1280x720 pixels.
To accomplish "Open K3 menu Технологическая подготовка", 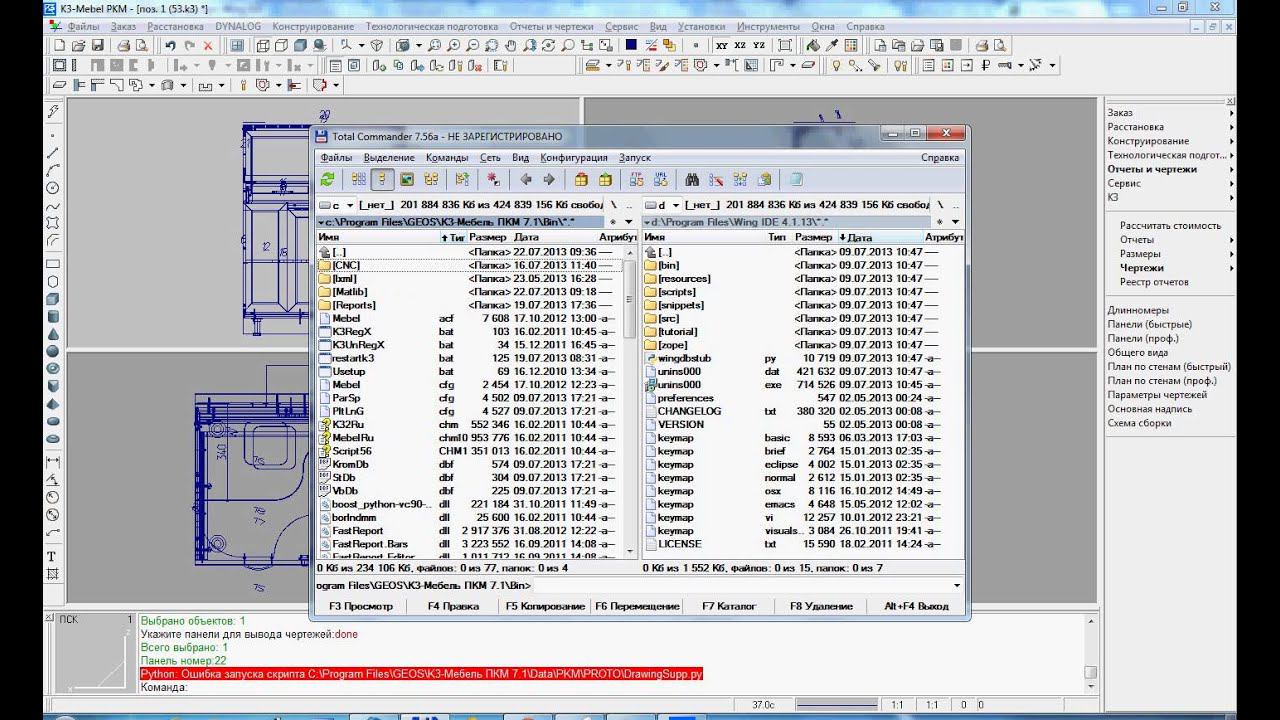I will [431, 26].
